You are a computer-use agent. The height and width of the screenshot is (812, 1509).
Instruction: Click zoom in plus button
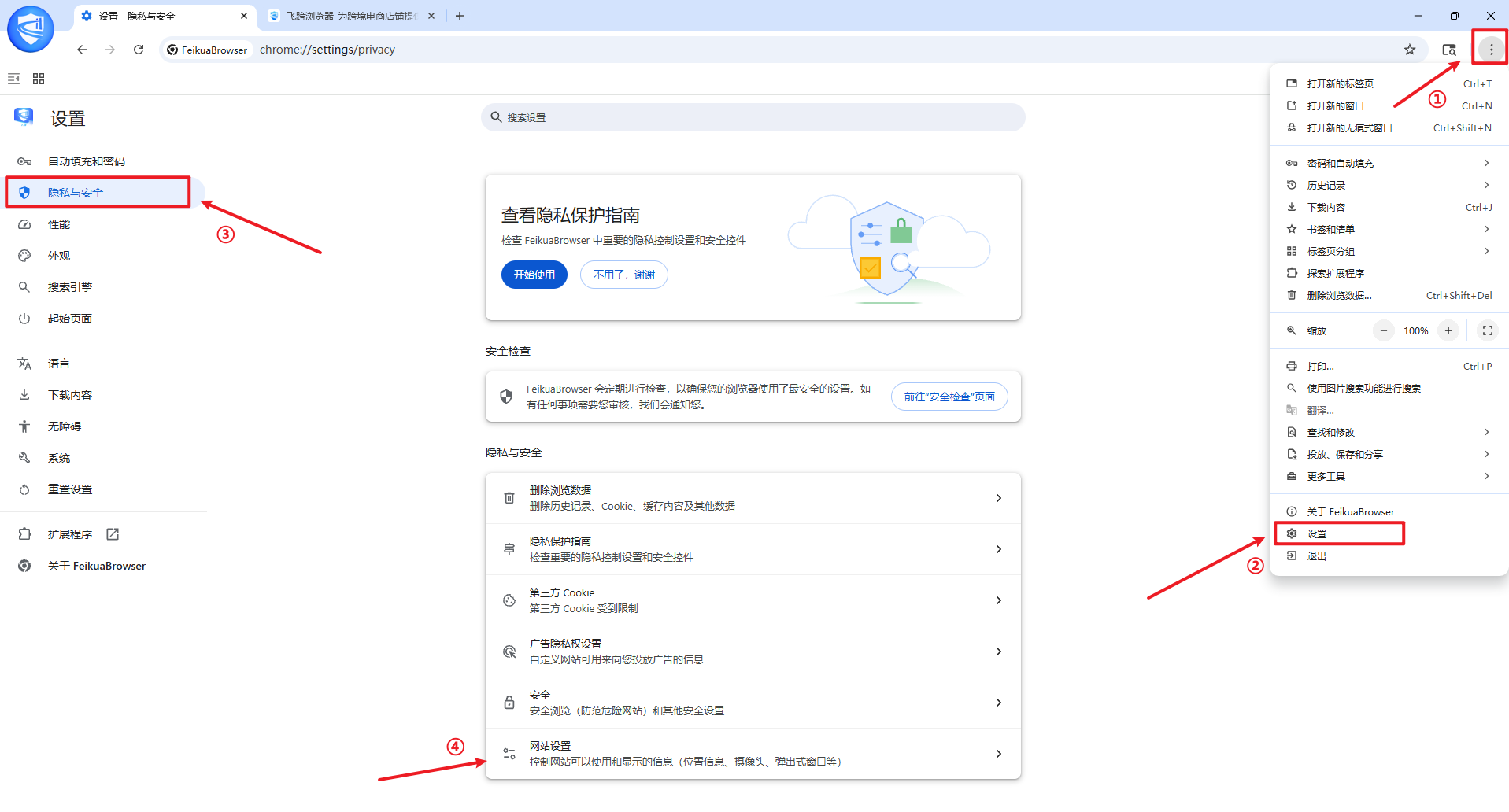1448,330
